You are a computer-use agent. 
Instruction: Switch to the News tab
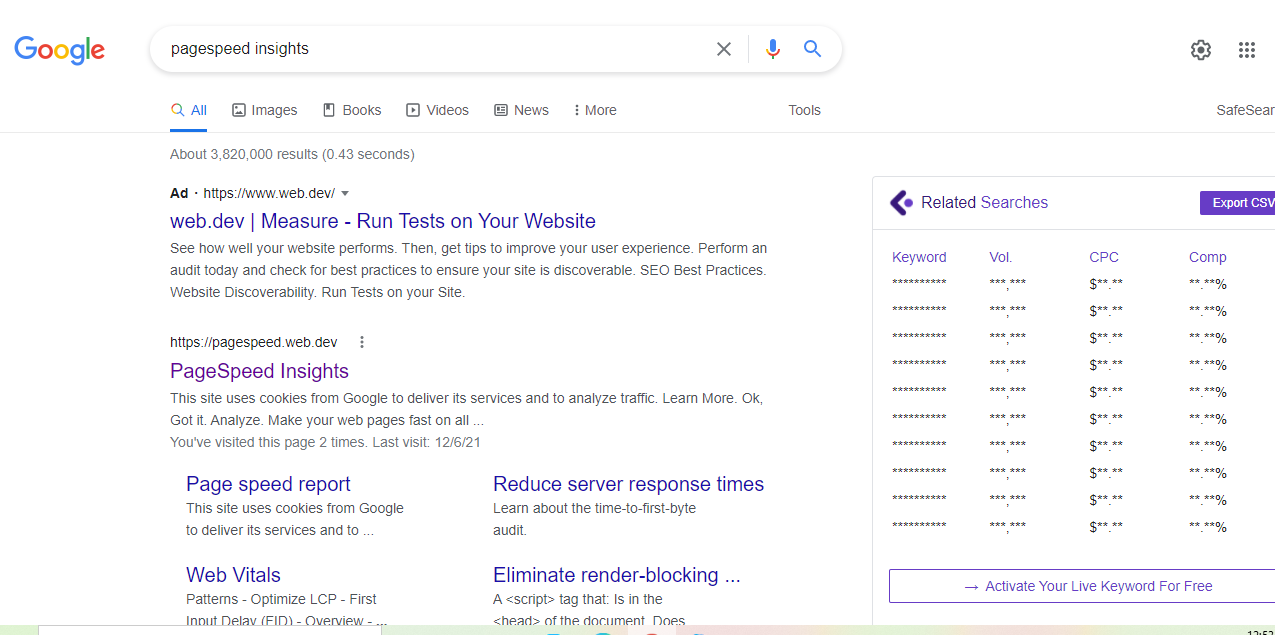(x=521, y=110)
